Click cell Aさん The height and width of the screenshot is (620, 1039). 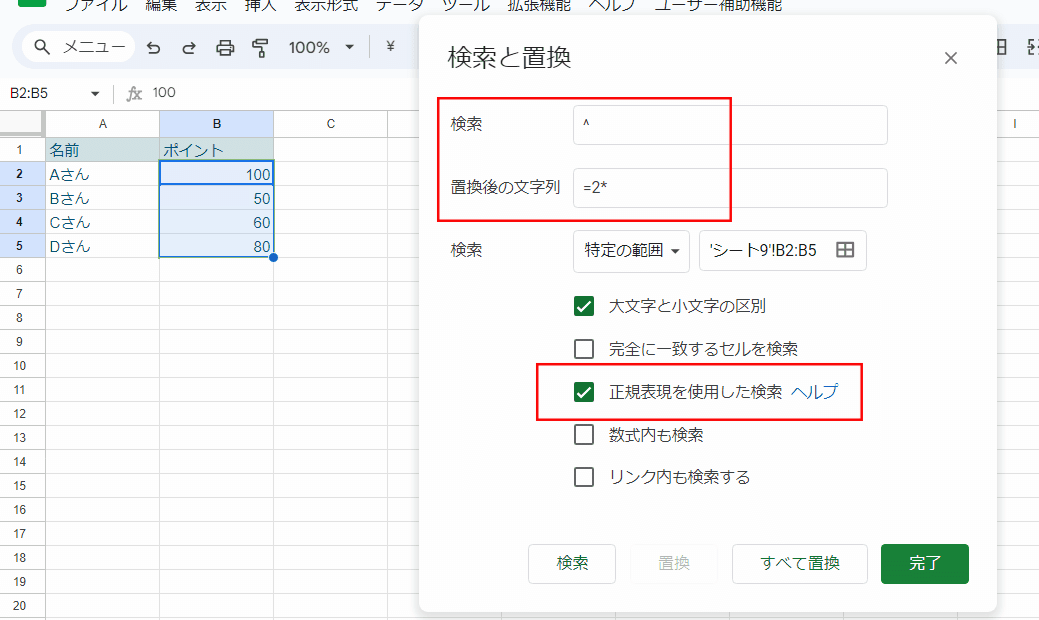pos(103,174)
